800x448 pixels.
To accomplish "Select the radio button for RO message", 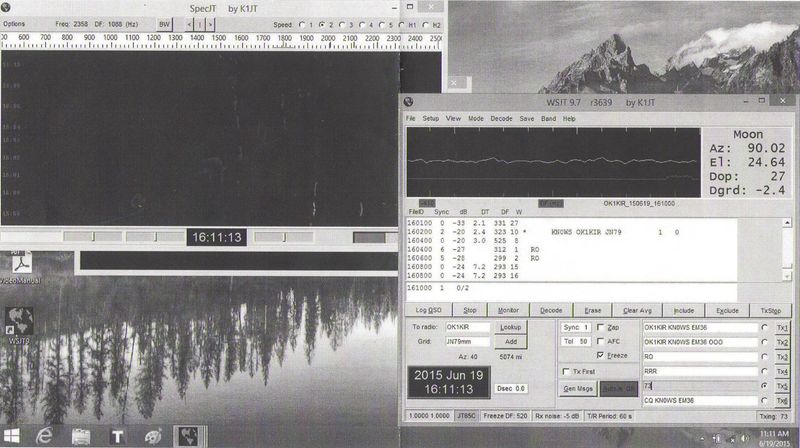I will [764, 357].
